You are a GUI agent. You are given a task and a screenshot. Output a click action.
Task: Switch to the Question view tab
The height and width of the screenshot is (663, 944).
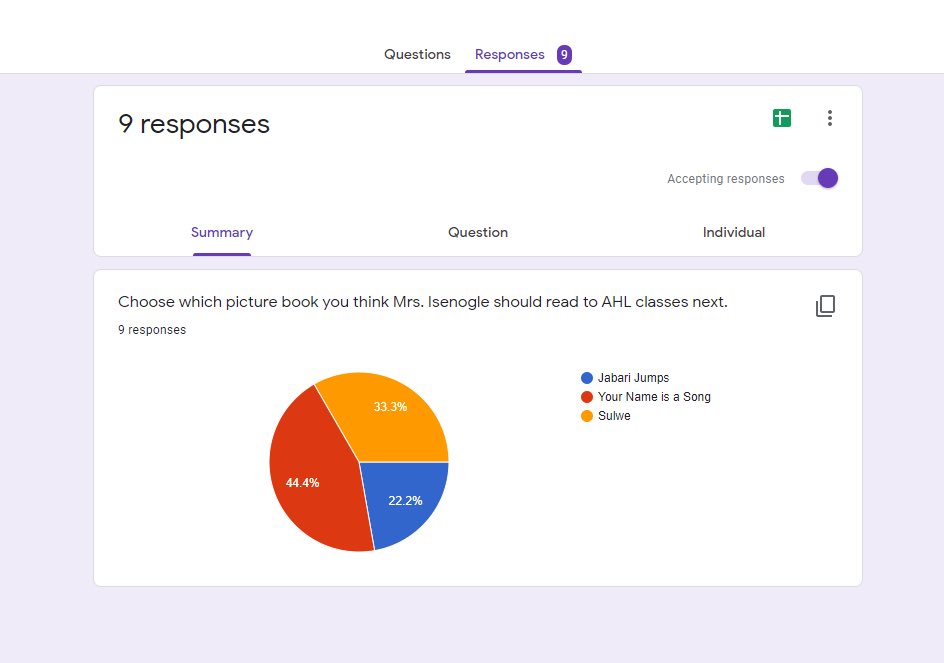478,232
